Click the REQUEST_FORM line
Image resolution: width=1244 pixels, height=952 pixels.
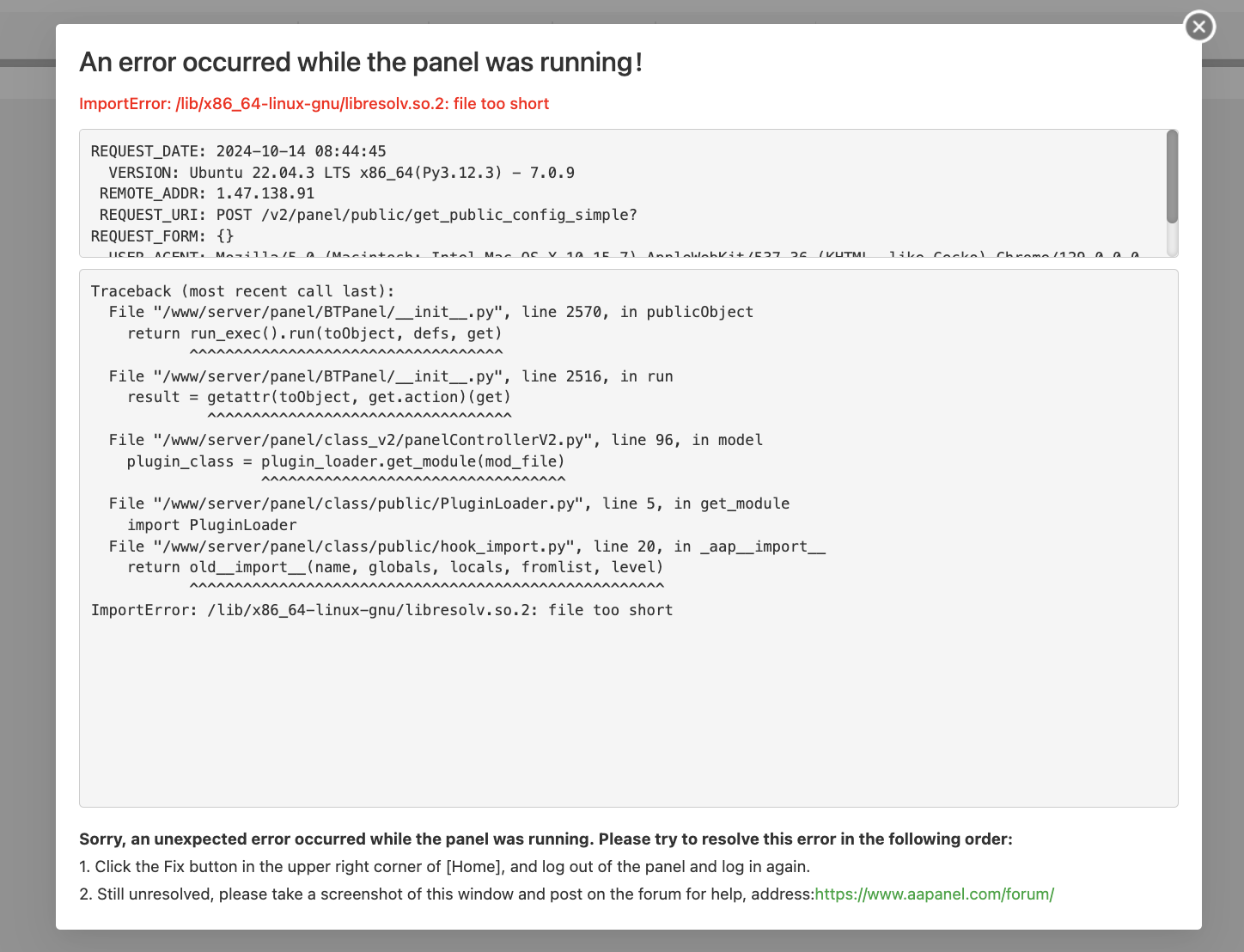(162, 236)
